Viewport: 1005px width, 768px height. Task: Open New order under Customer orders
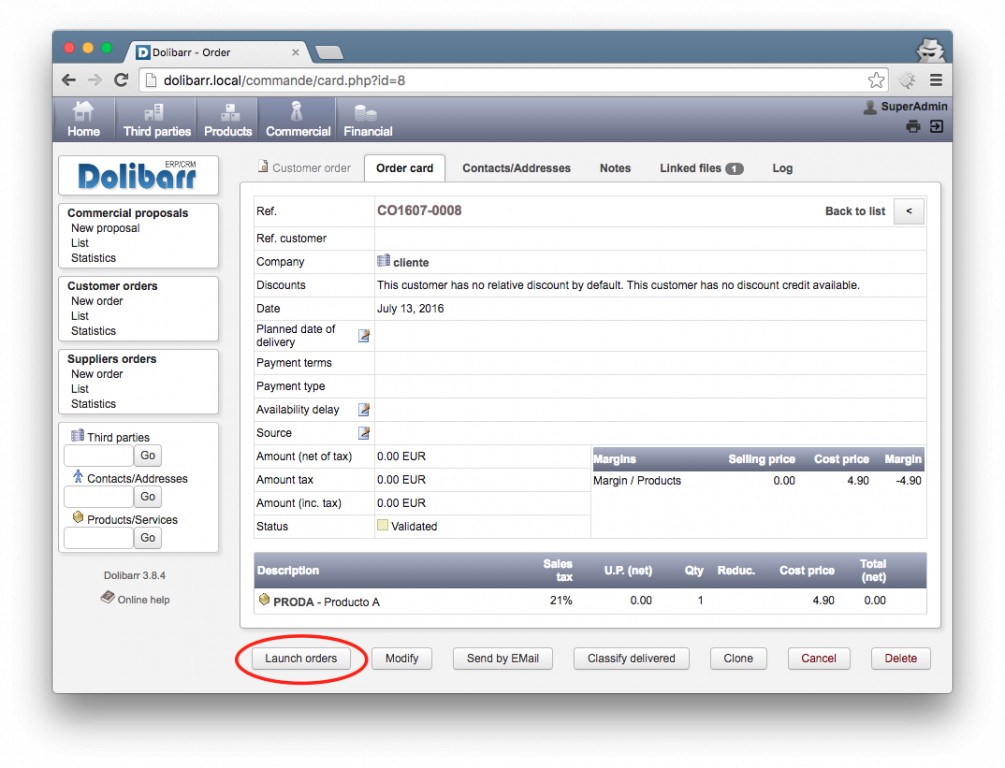pyautogui.click(x=97, y=301)
